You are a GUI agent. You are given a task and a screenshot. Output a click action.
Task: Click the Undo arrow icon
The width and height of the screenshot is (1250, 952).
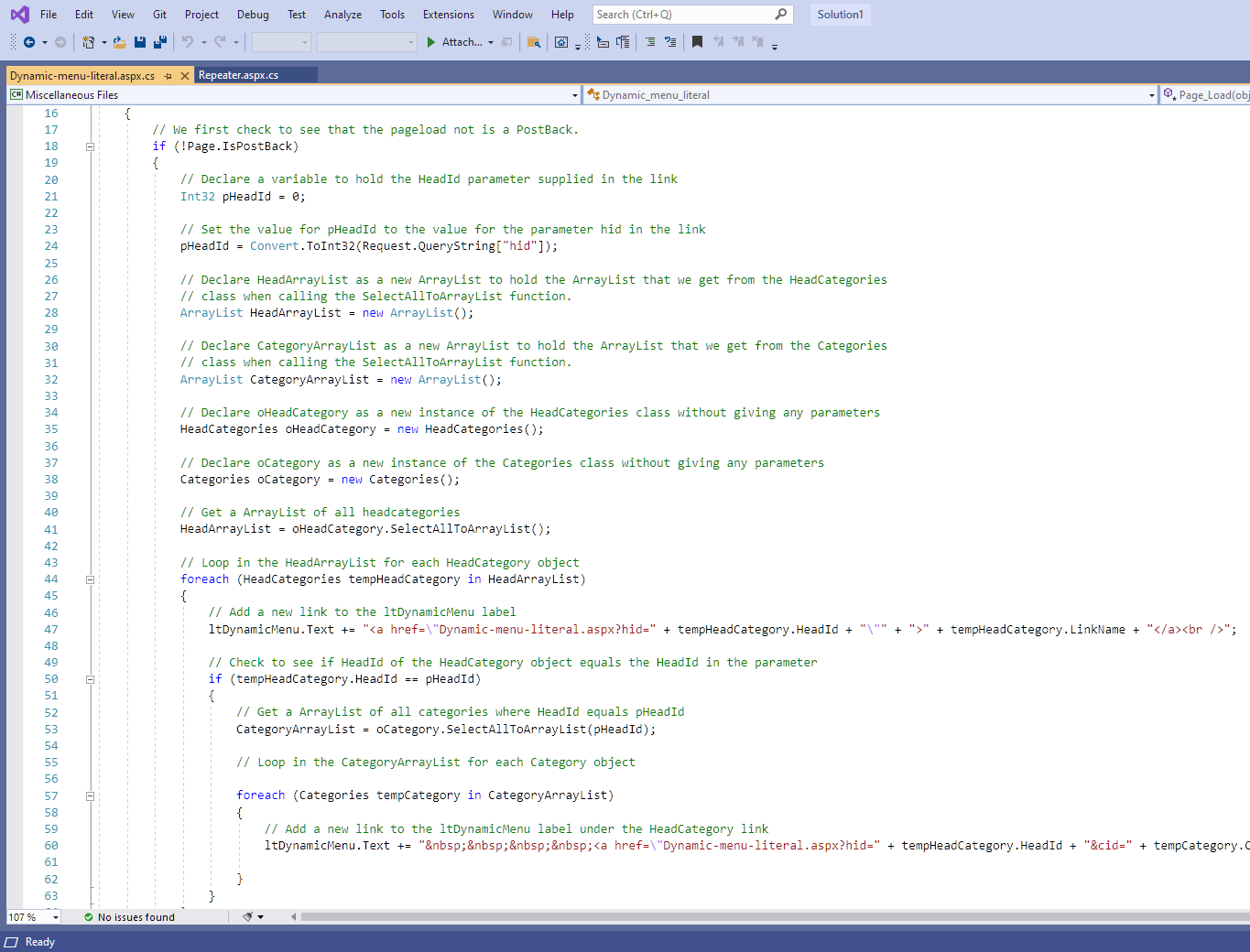click(188, 42)
